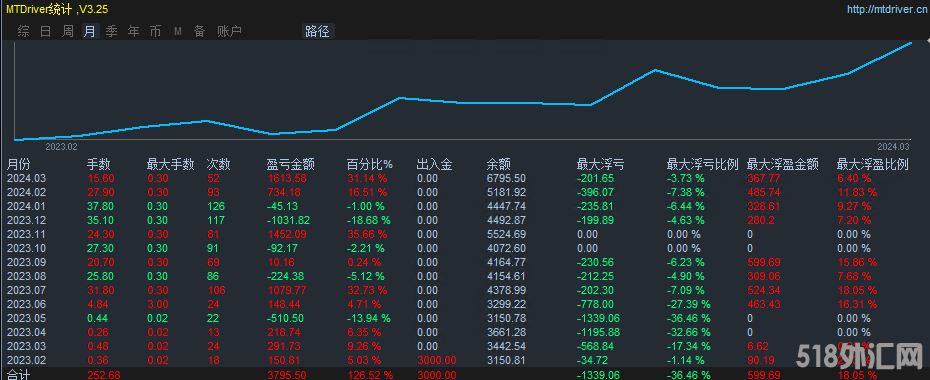The width and height of the screenshot is (930, 380).
Task: Click the 次数 column header
Action: (218, 164)
